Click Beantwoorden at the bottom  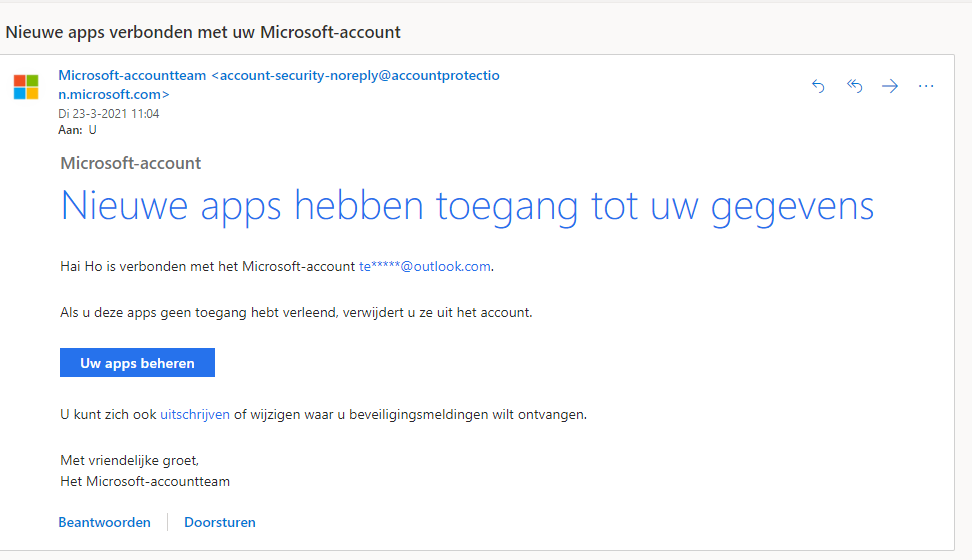pyautogui.click(x=104, y=522)
